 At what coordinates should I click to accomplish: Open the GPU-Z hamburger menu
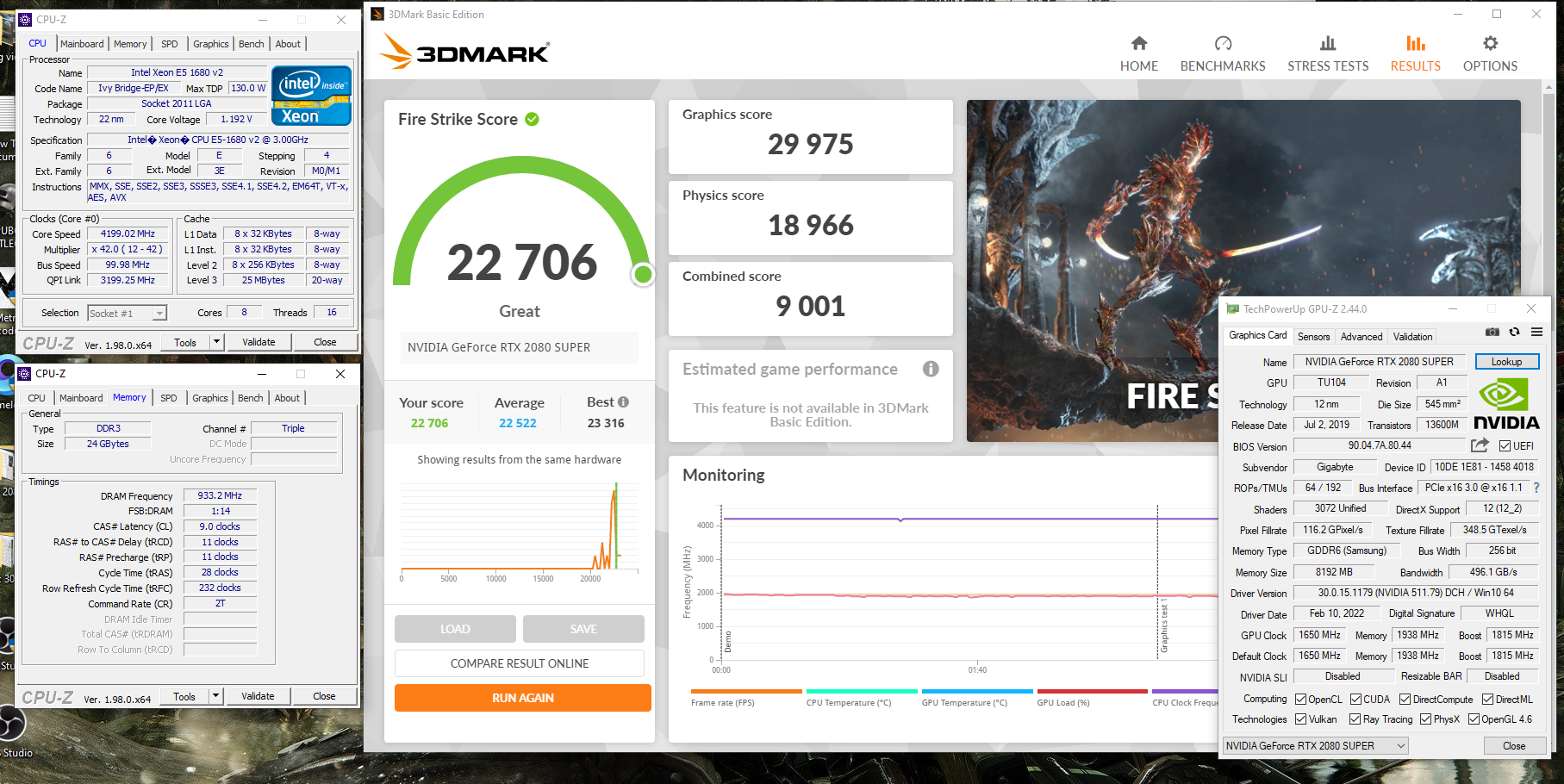pyautogui.click(x=1536, y=333)
